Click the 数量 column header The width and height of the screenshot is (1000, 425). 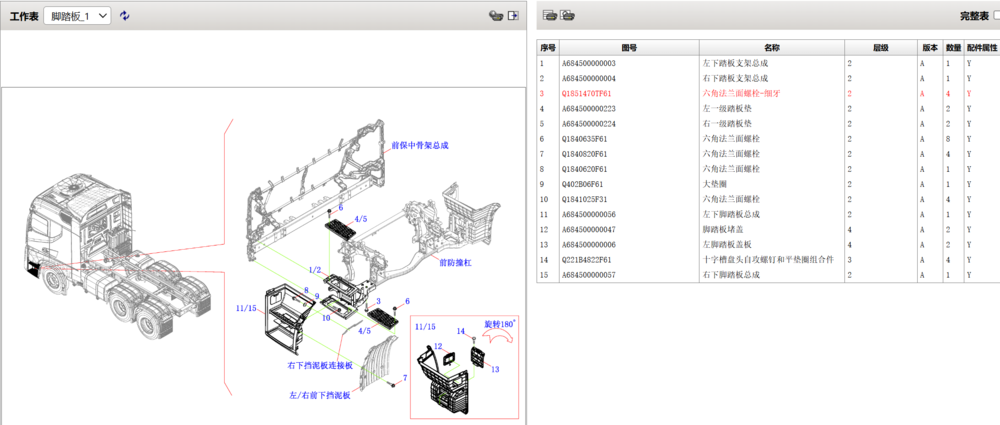coord(953,48)
